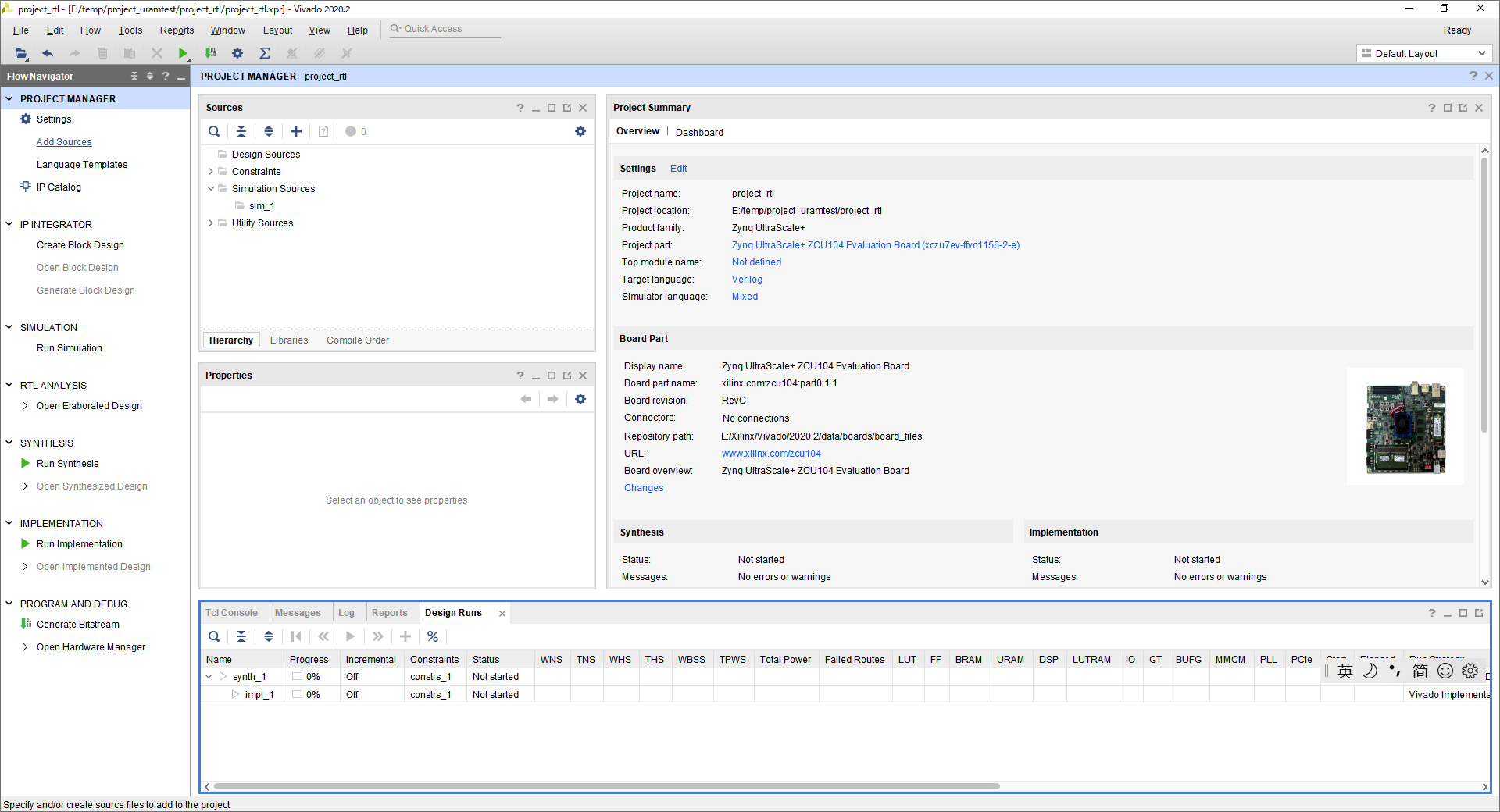1500x812 pixels.
Task: Click Add Sources link in Flow Navigator
Action: pyautogui.click(x=64, y=142)
